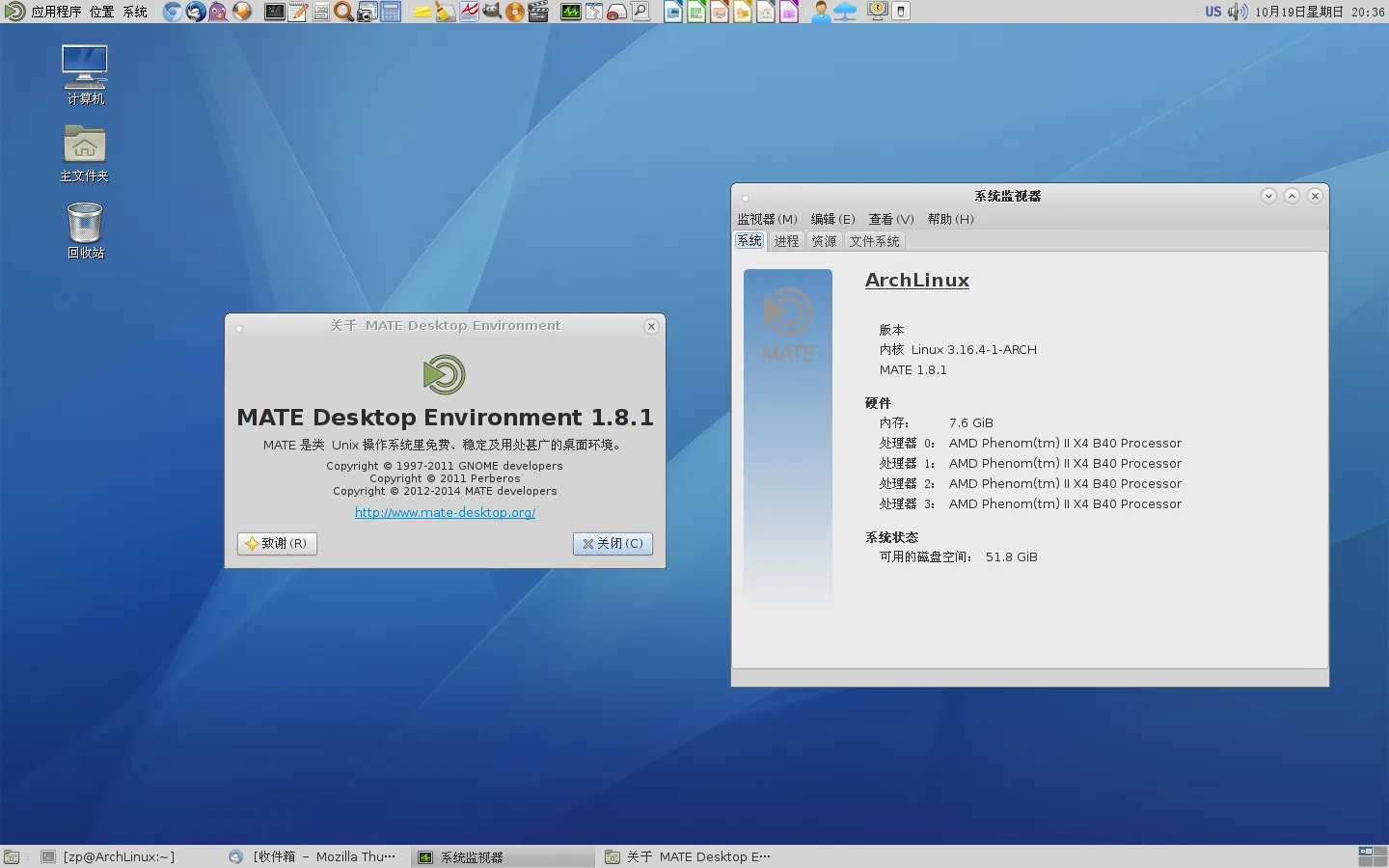Launch Pidgin messenger from the panel
The width and height of the screenshot is (1389, 868).
219,12
